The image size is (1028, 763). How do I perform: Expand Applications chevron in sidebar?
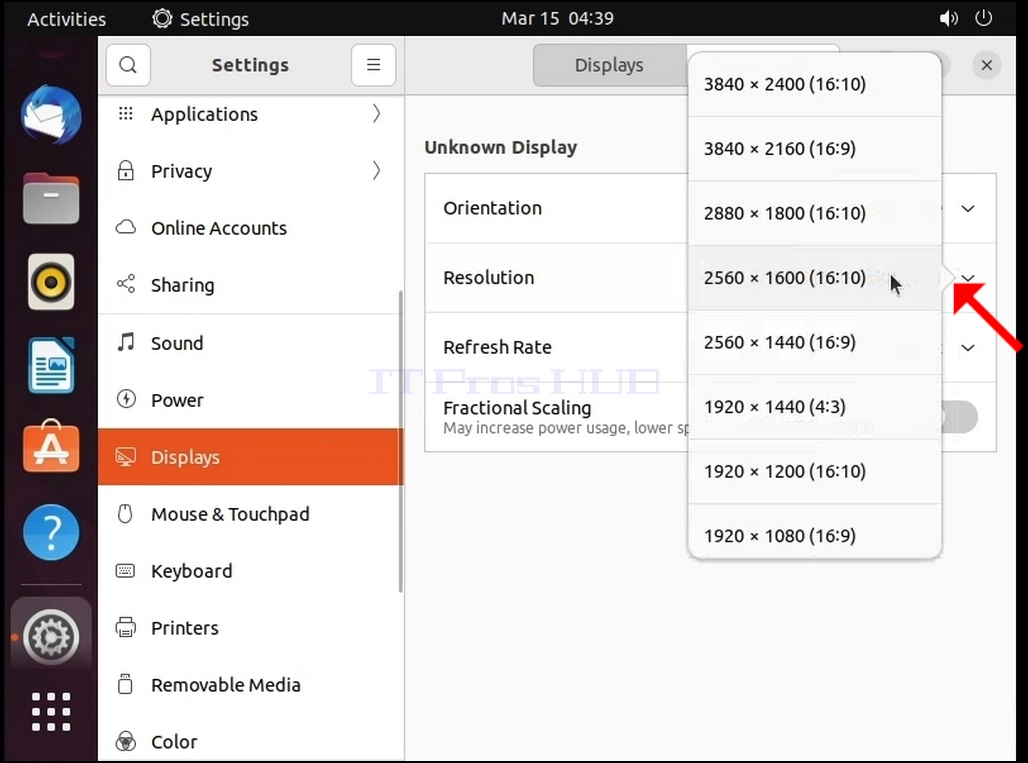click(x=376, y=114)
